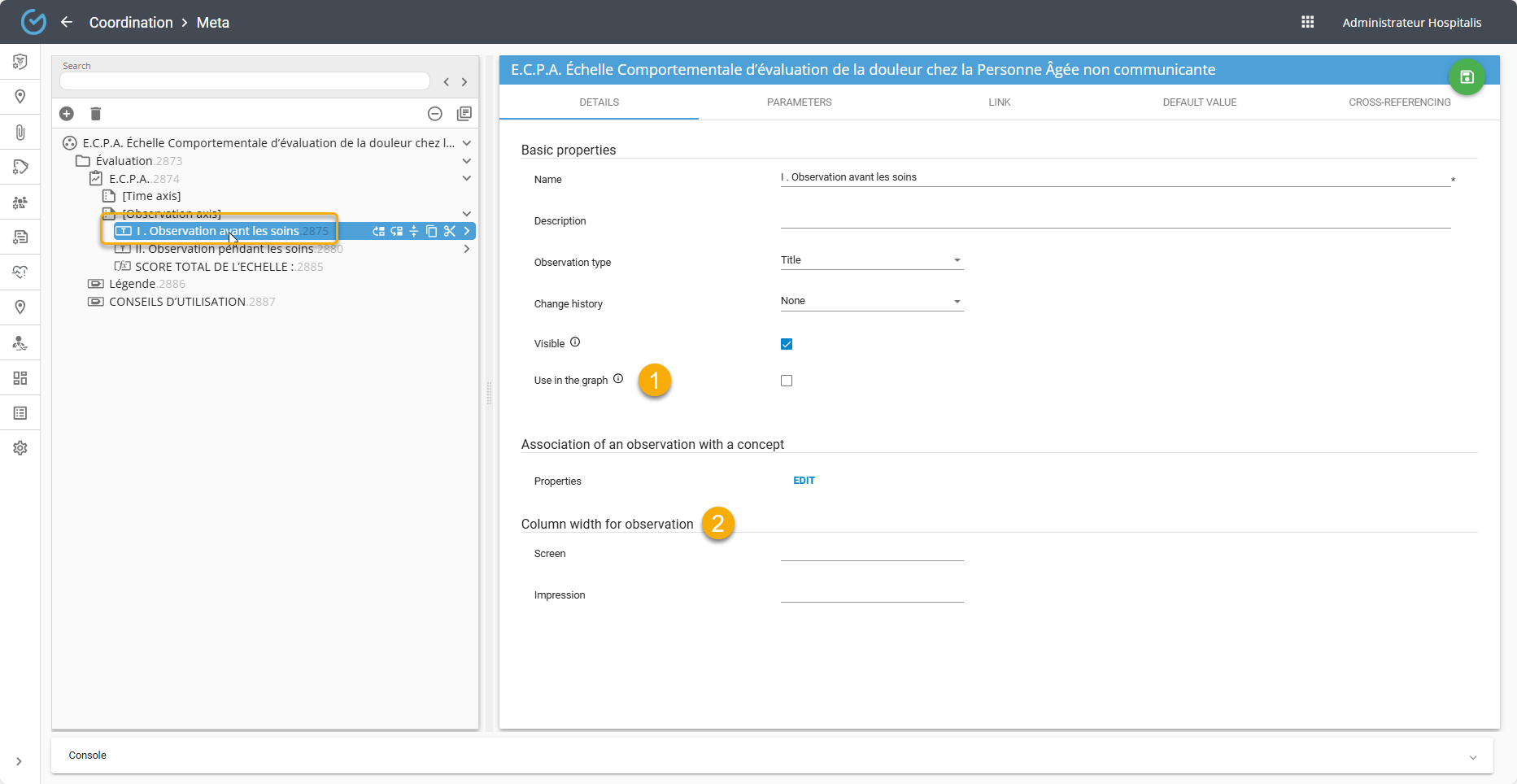
Task: Uncheck the Visible checkbox
Action: click(786, 344)
